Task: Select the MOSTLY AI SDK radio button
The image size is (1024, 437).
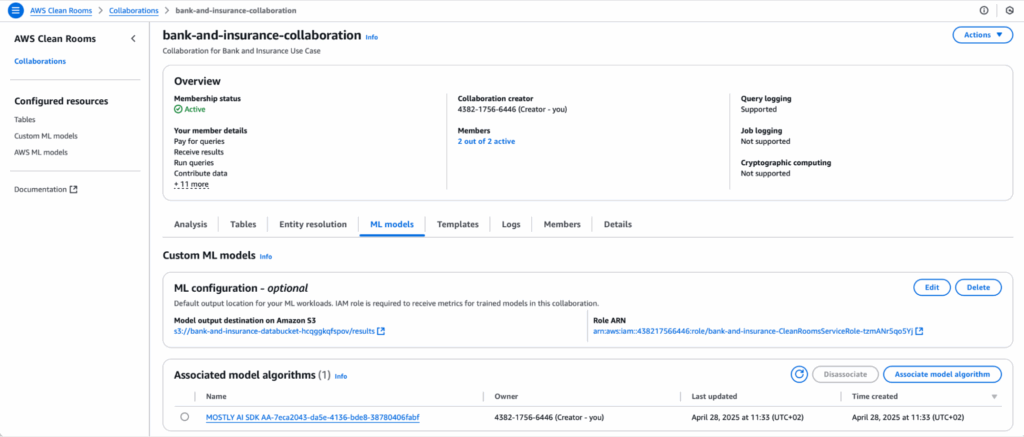Action: (184, 417)
